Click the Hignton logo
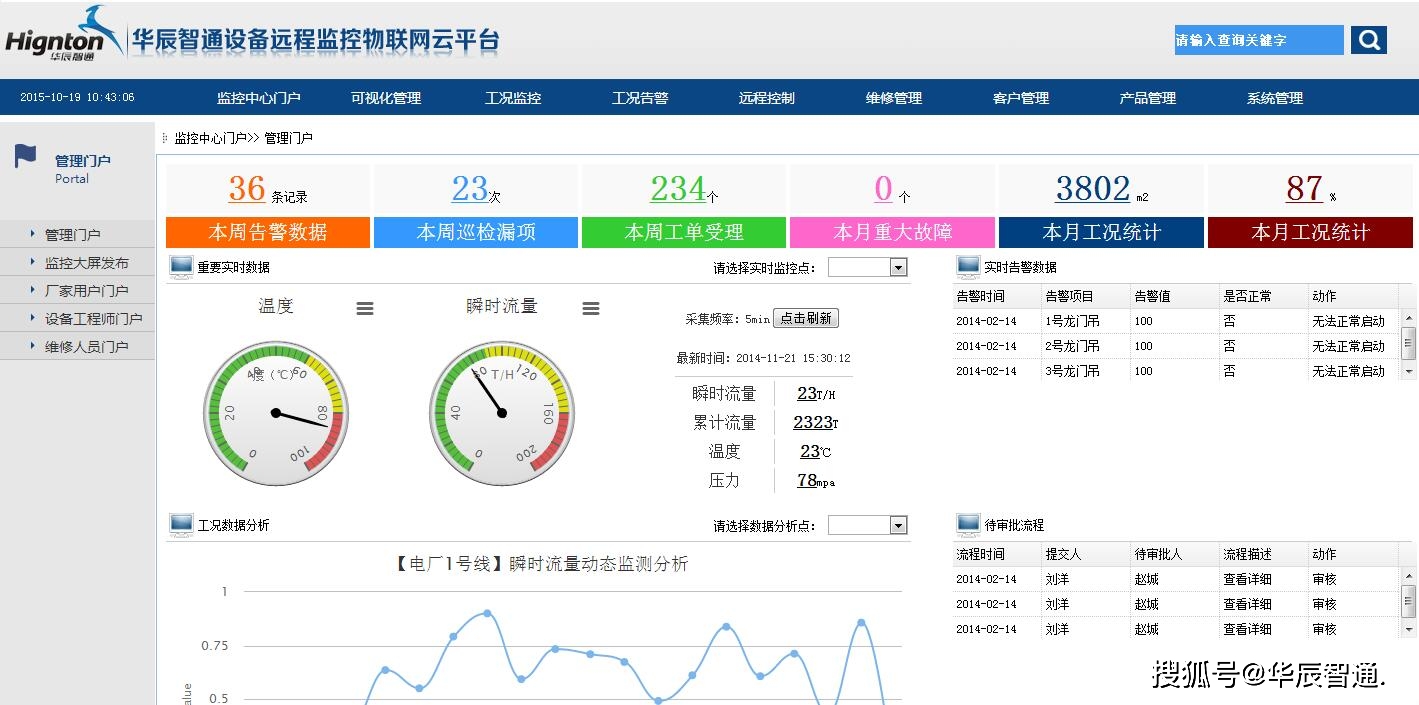Viewport: 1419px width, 705px height. 64,35
